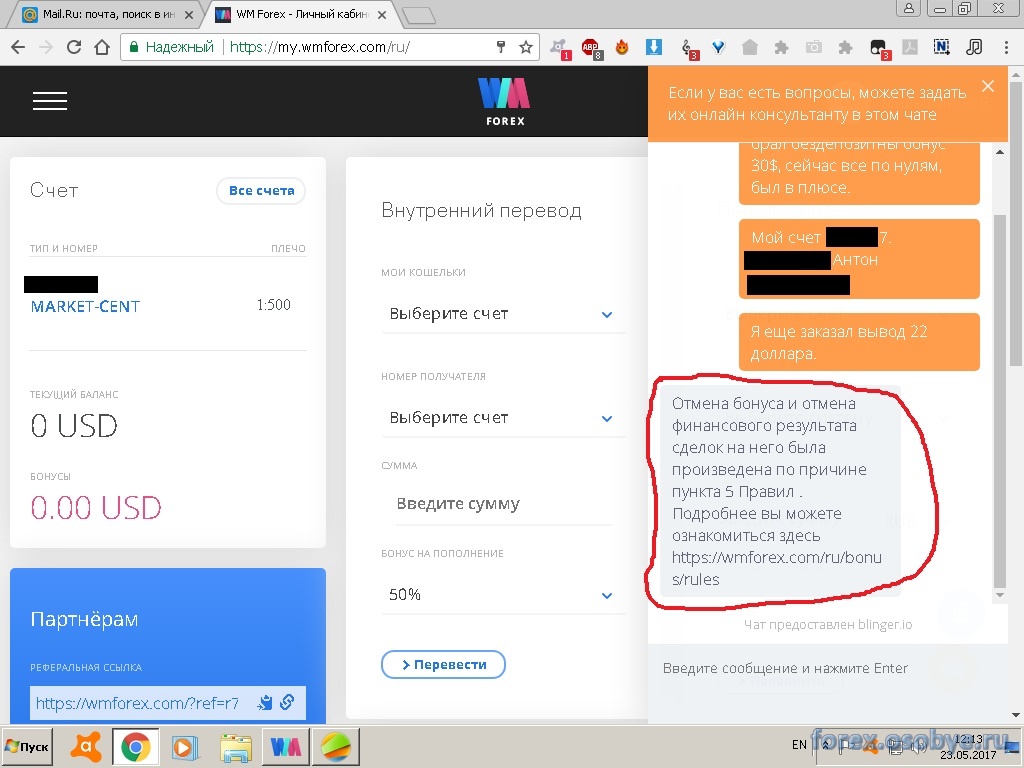Click the "1:500" leverage value
Screen dimensions: 1024x768
tap(274, 305)
